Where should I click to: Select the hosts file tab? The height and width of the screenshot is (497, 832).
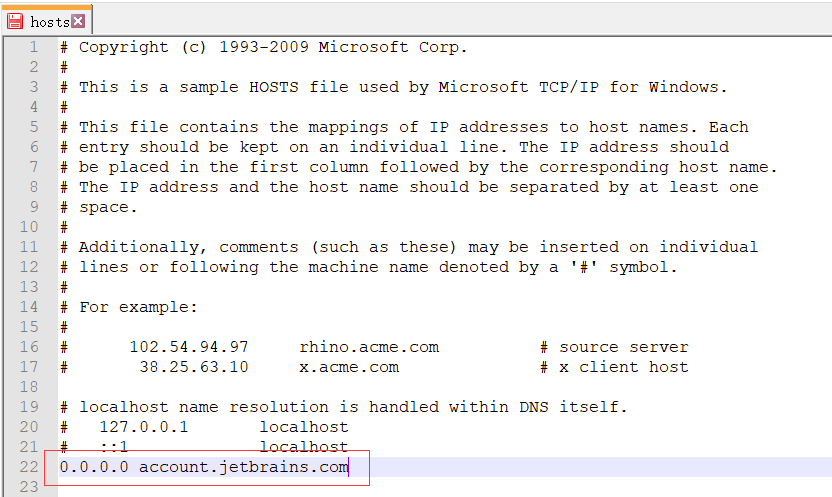(x=49, y=20)
